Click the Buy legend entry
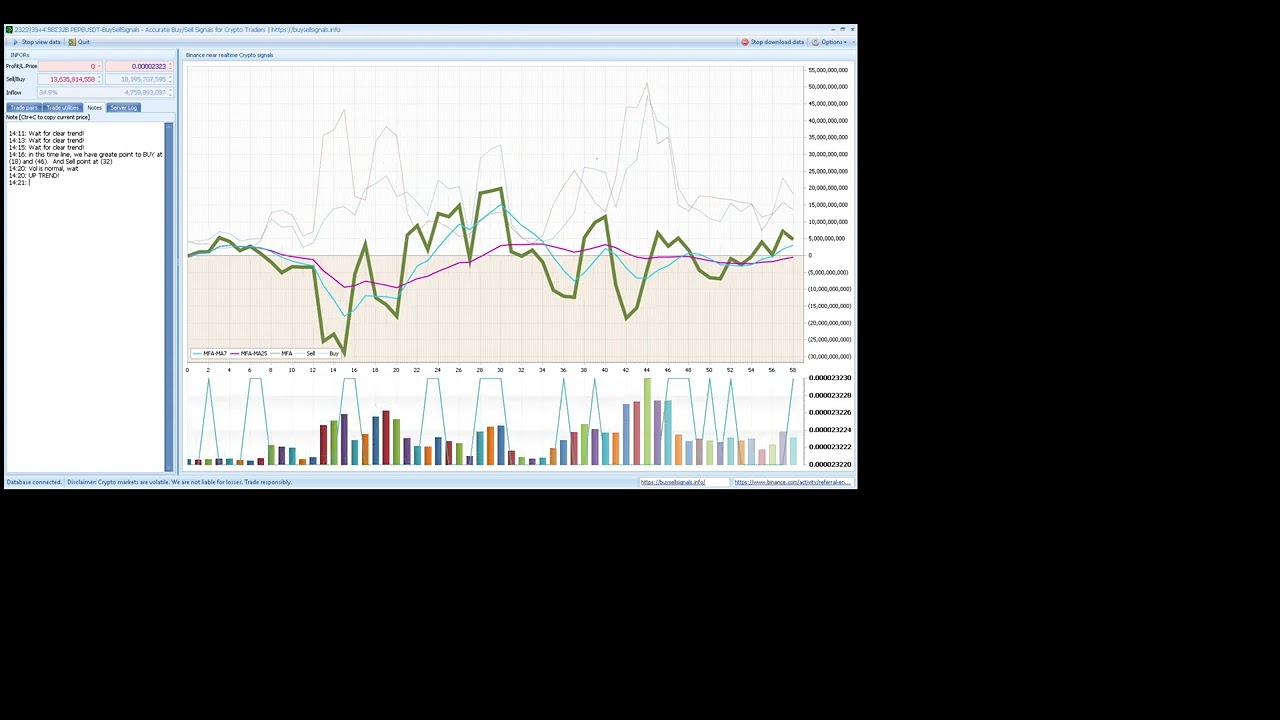This screenshot has height=720, width=1280. (x=329, y=353)
